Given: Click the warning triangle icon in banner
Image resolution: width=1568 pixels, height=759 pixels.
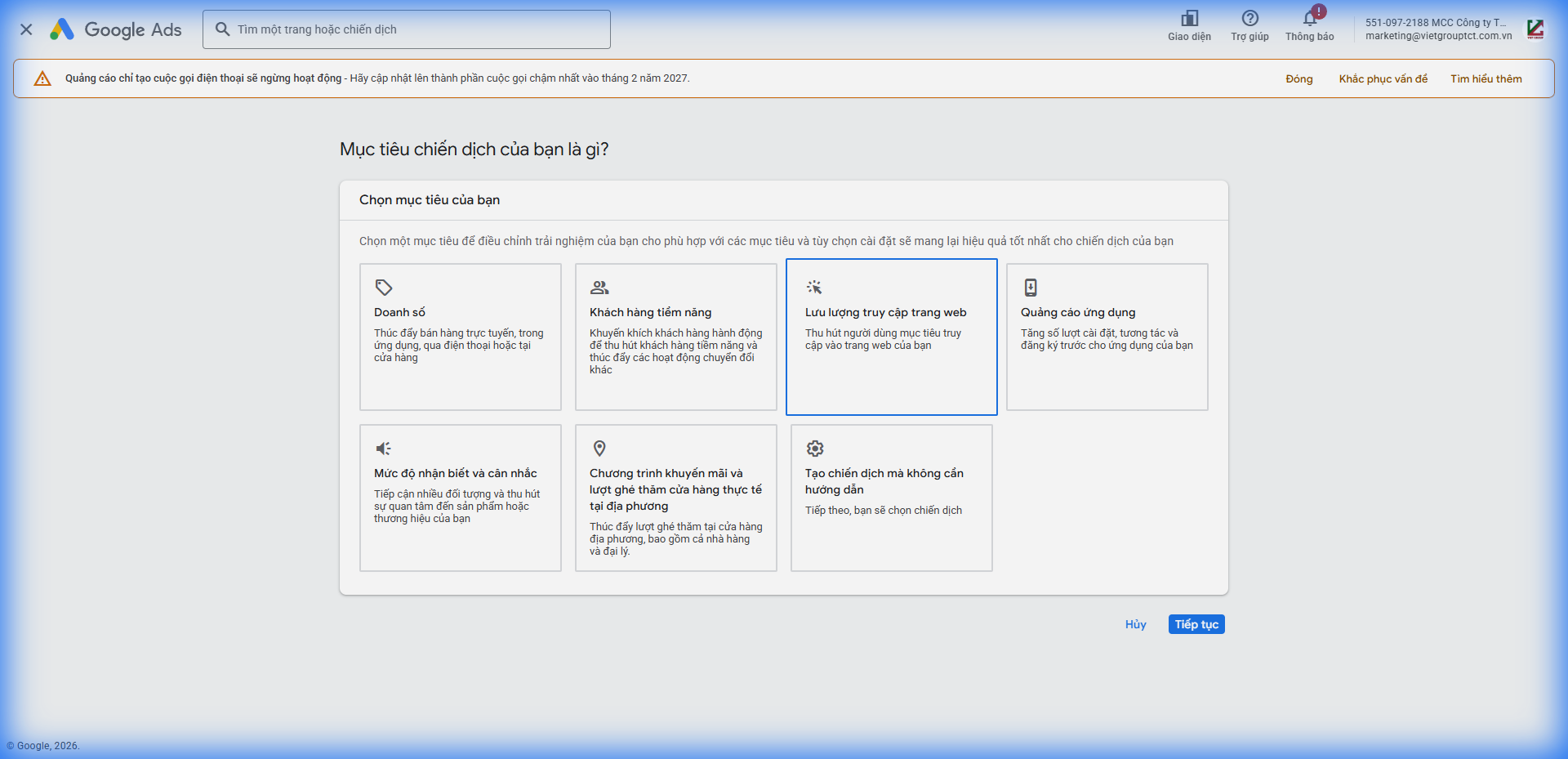Looking at the screenshot, I should (x=42, y=78).
